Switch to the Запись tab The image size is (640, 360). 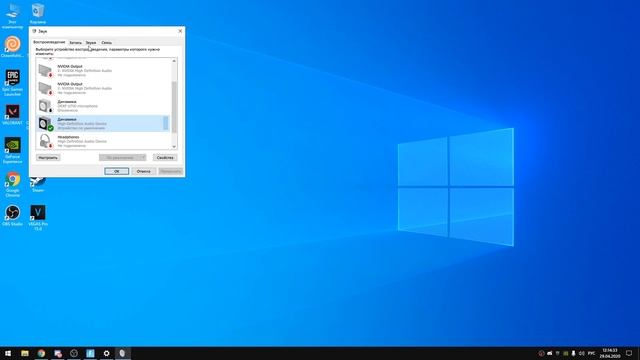[x=76, y=42]
